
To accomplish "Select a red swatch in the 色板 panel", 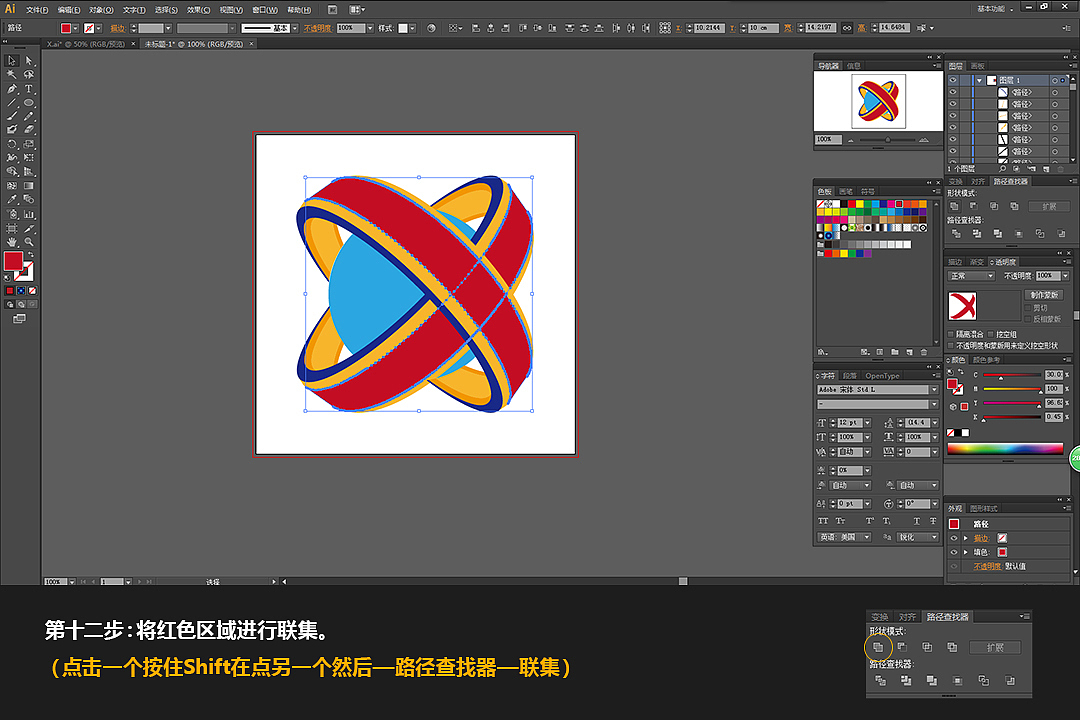I will [851, 204].
